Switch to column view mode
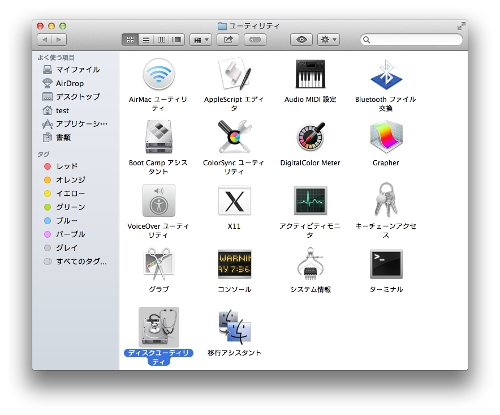Screen dimensions: 500x415 coord(161,40)
